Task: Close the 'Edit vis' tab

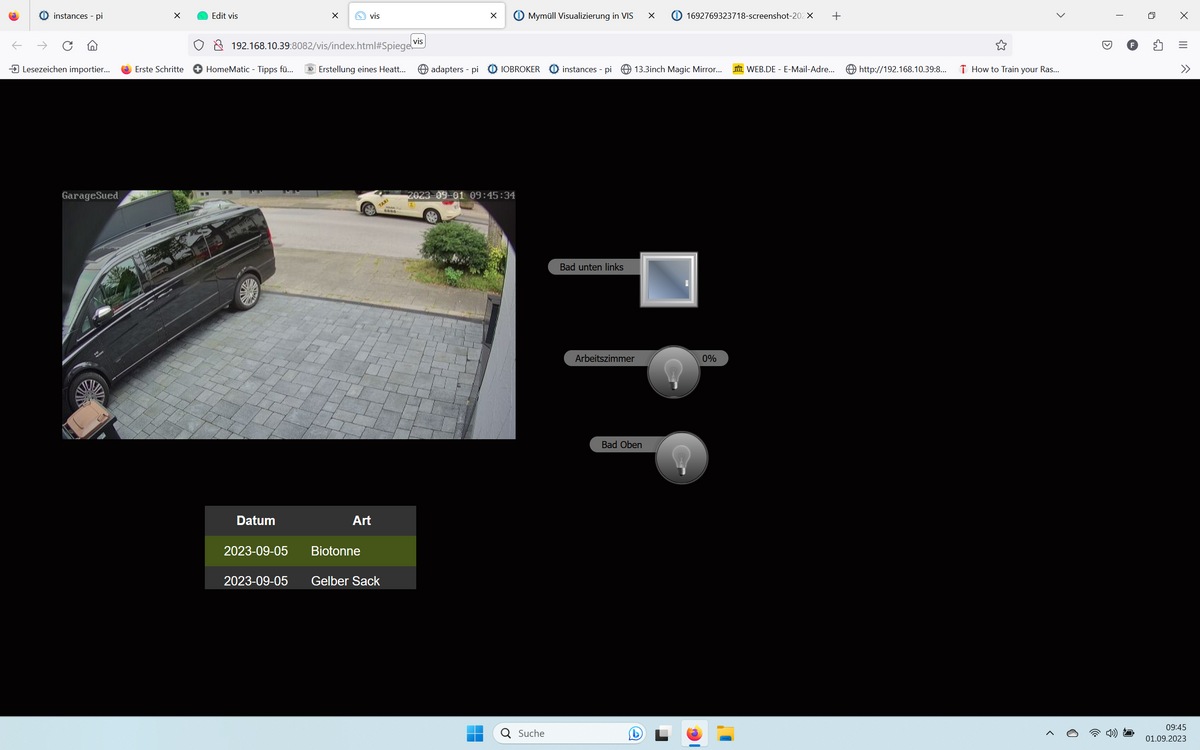Action: (335, 16)
